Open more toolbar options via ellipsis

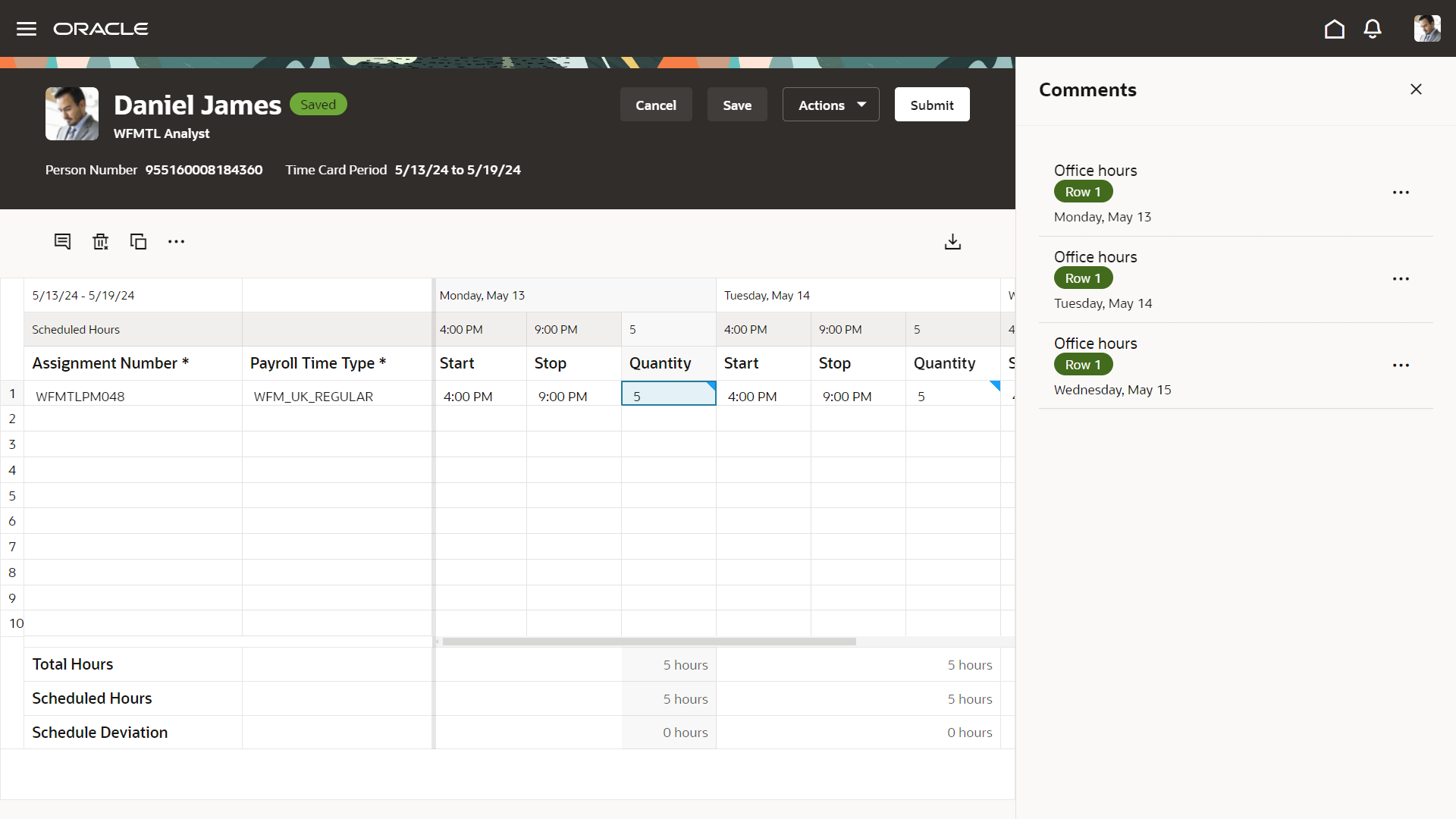(x=176, y=241)
